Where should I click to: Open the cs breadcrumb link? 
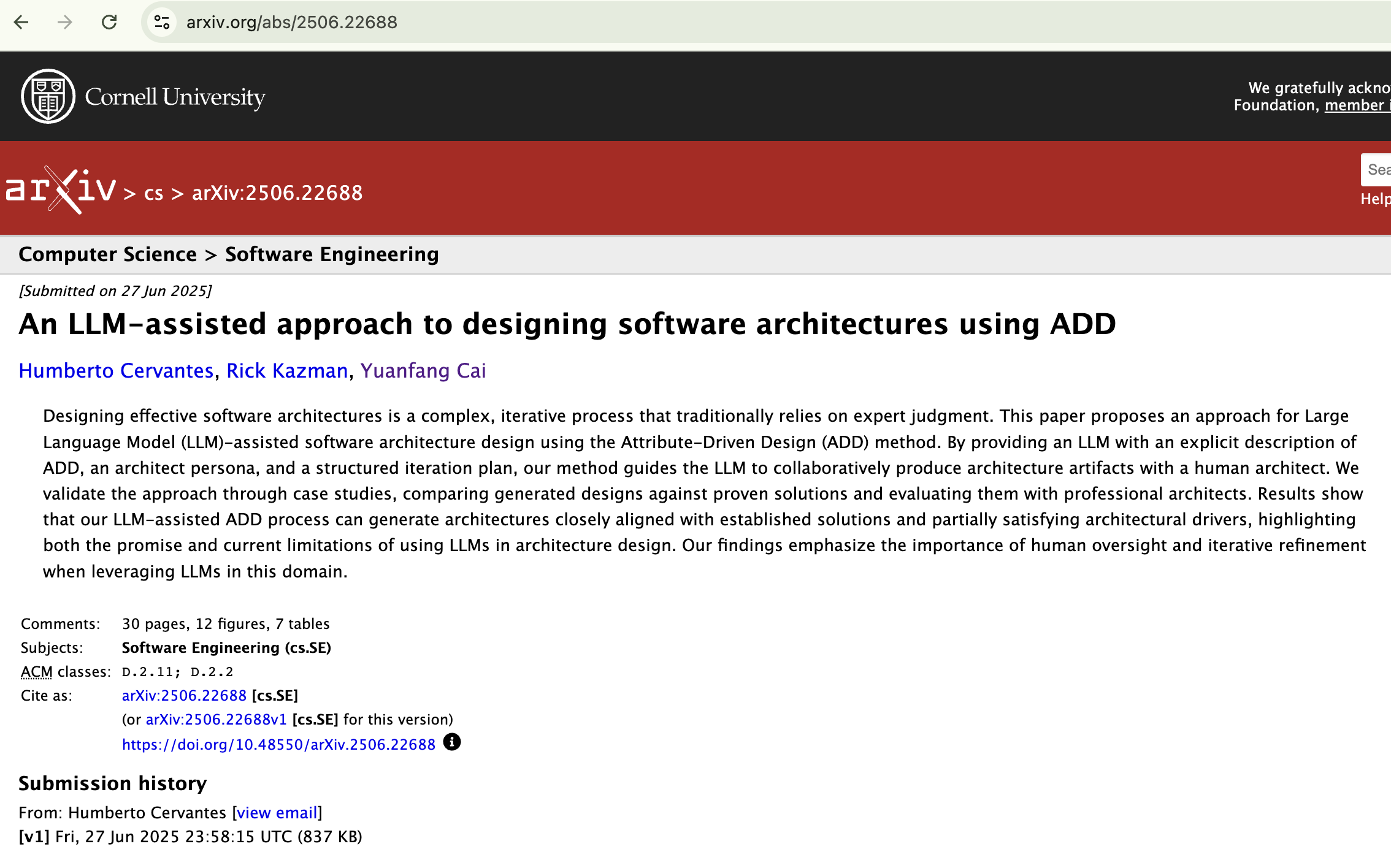153,194
